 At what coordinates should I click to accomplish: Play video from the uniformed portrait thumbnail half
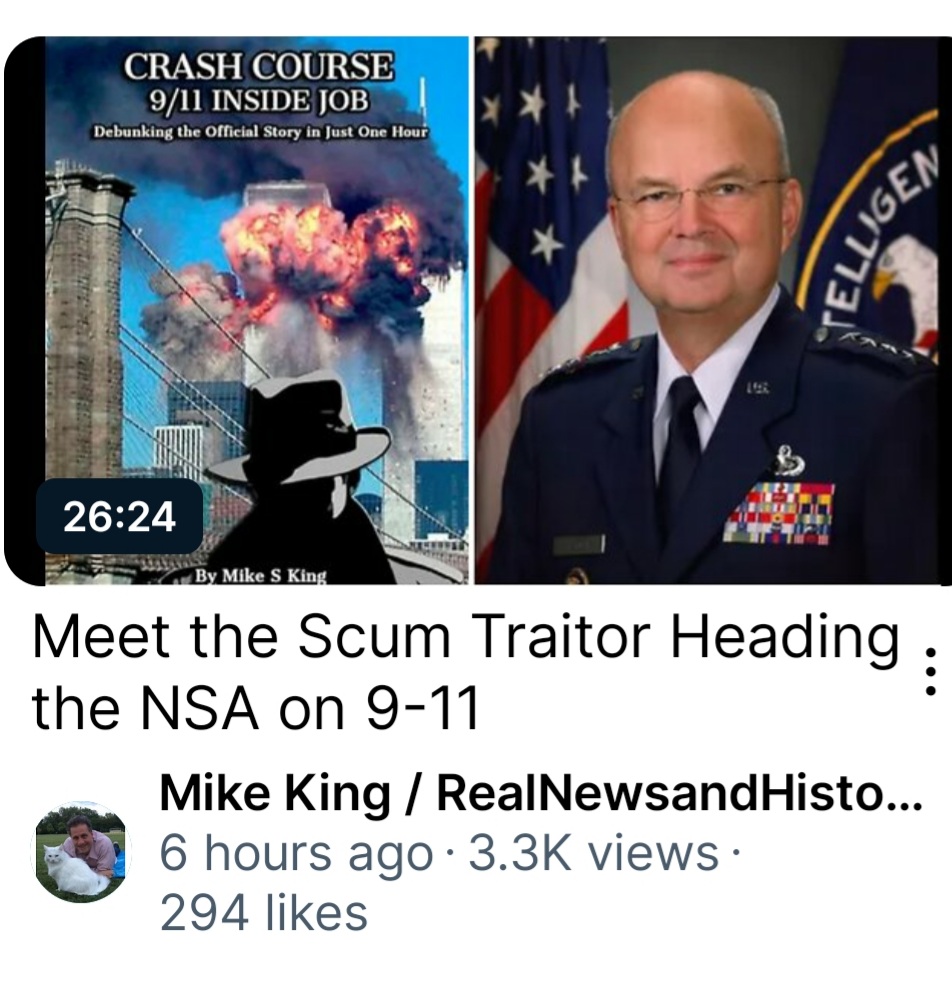(712, 311)
